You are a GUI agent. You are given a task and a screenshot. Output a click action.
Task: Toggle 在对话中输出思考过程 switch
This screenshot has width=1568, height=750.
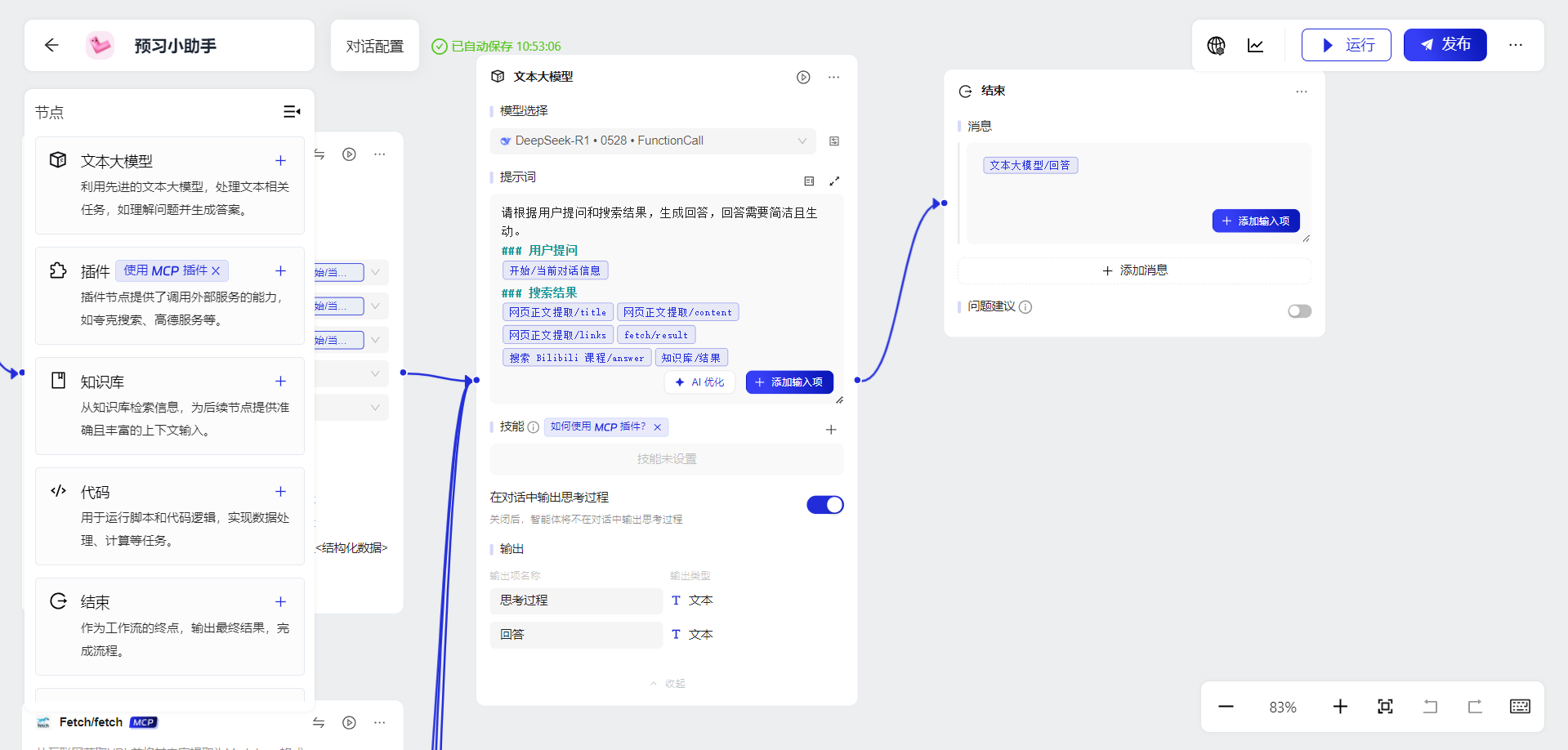[825, 505]
